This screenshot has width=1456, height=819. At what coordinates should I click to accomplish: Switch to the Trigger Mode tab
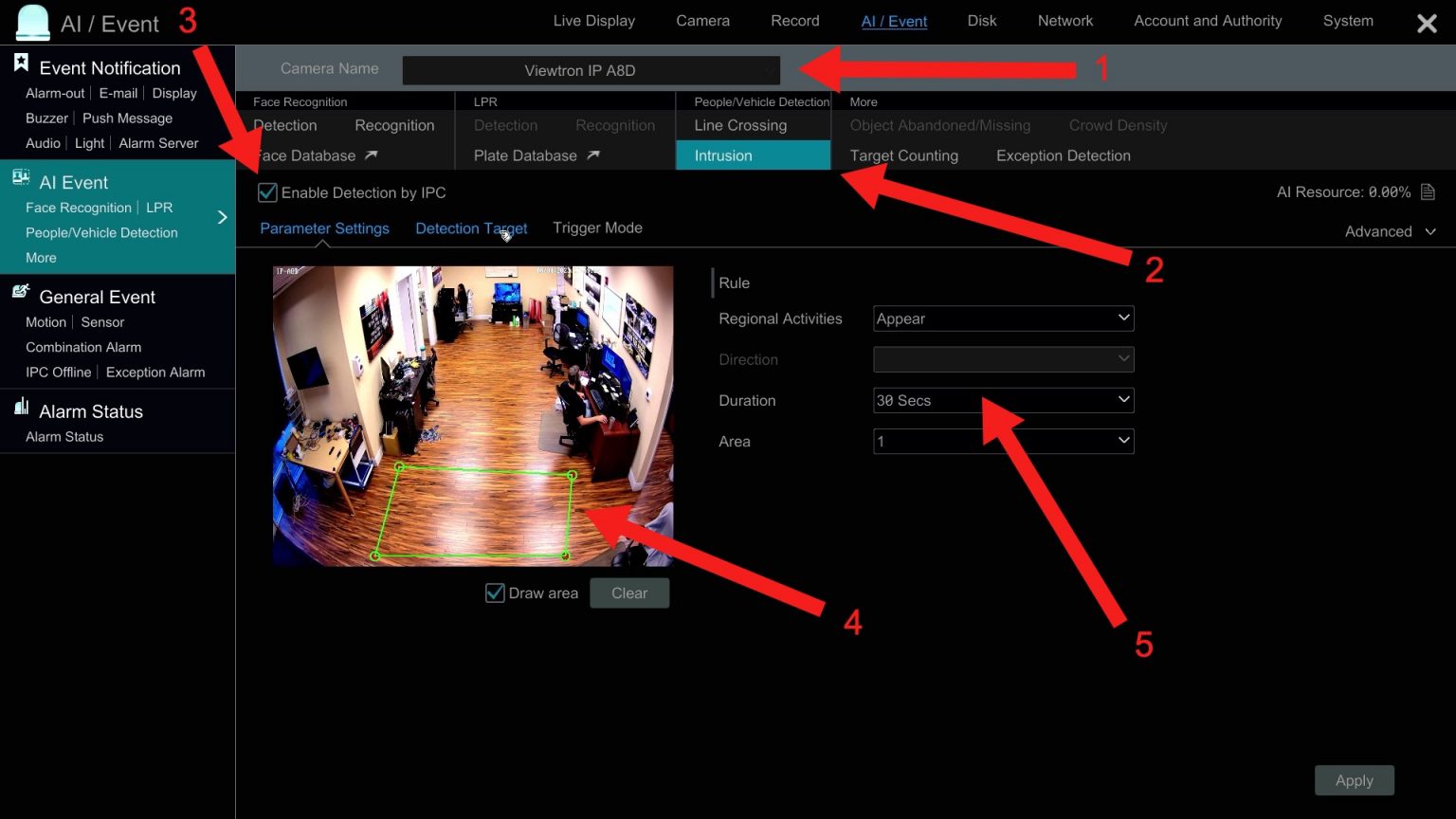click(597, 227)
